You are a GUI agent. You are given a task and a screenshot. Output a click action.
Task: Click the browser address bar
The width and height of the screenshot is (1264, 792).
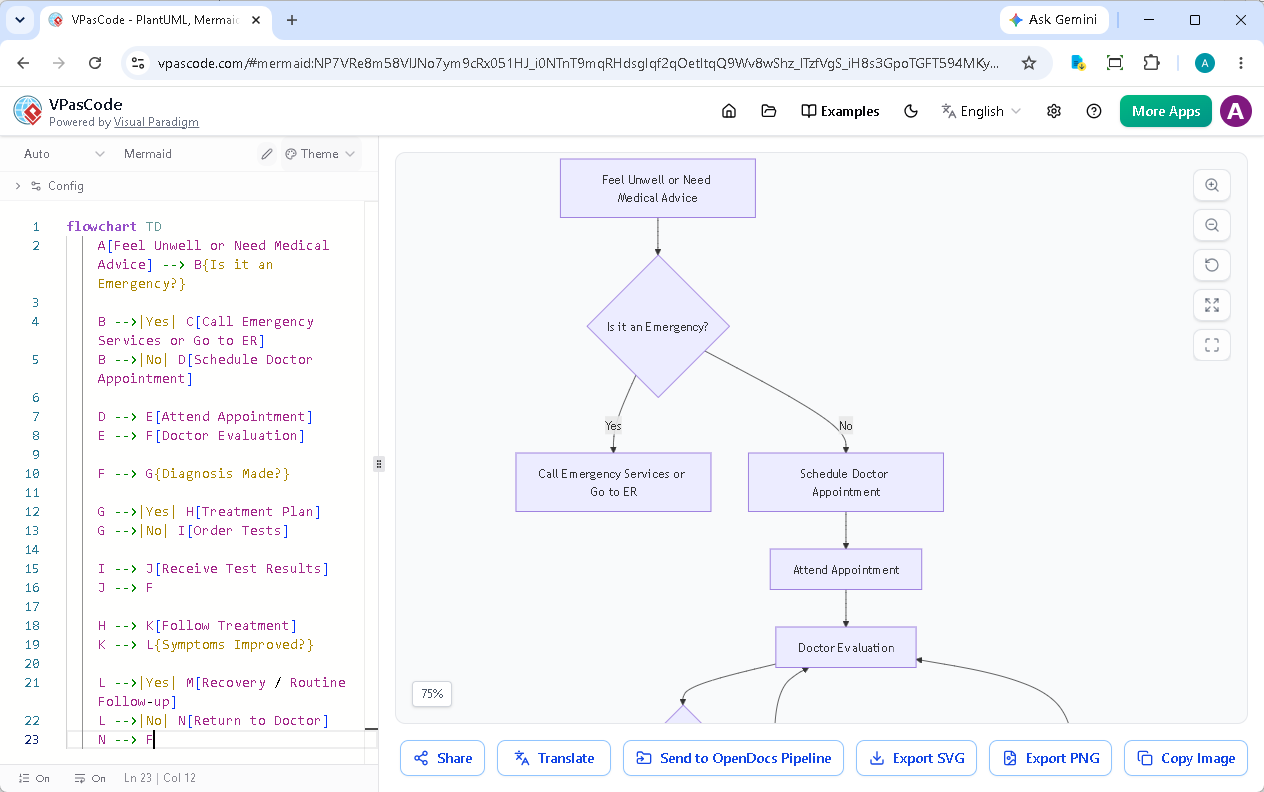pos(578,63)
